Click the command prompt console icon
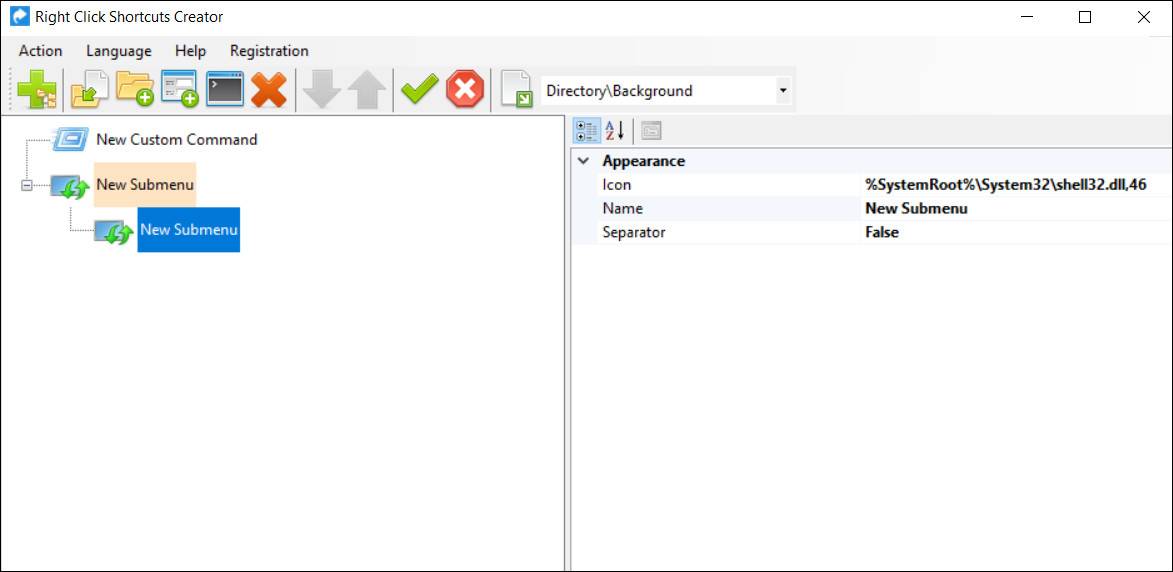 225,90
